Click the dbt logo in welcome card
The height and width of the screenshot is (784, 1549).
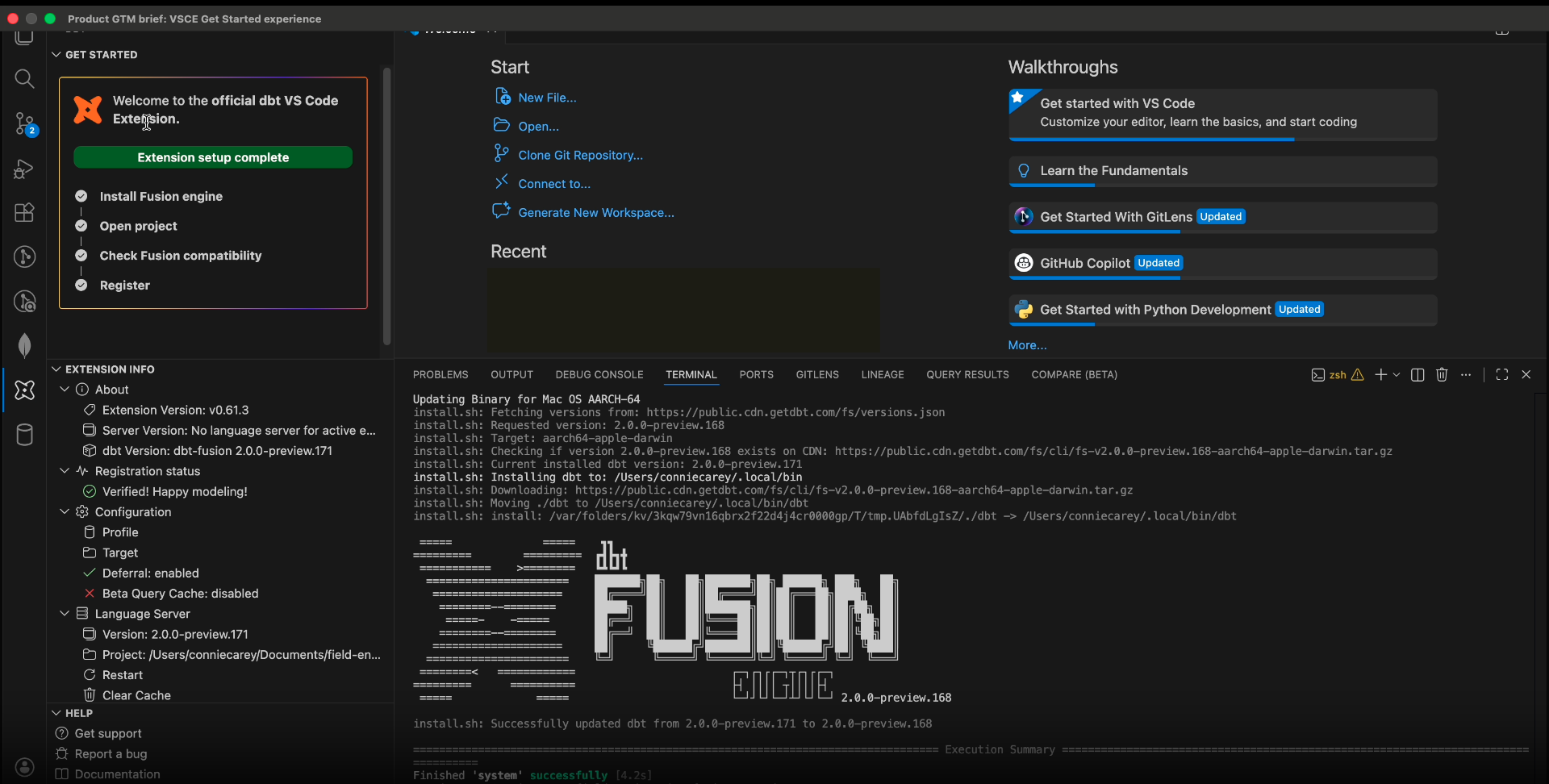pyautogui.click(x=88, y=110)
